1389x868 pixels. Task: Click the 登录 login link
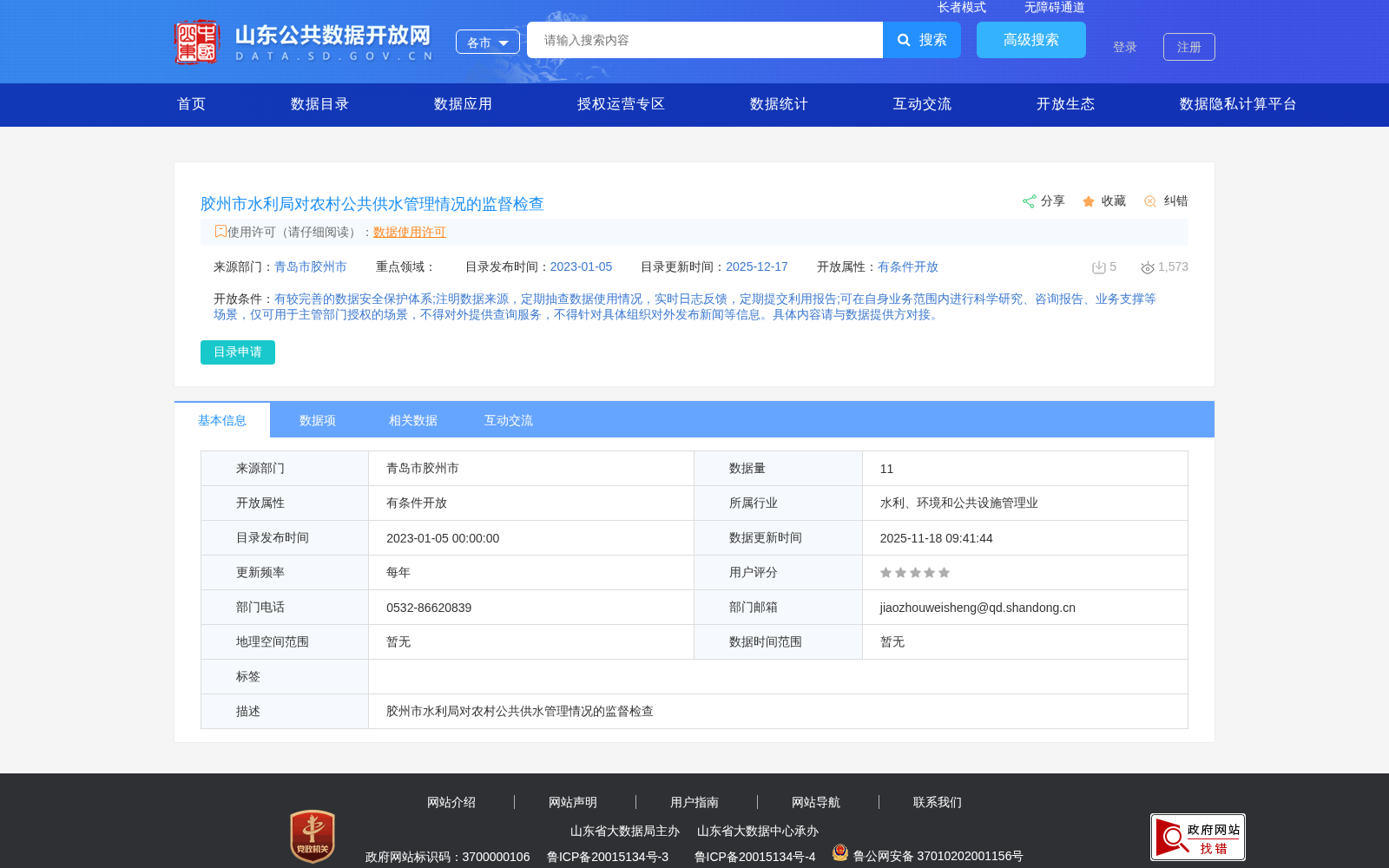pos(1125,47)
